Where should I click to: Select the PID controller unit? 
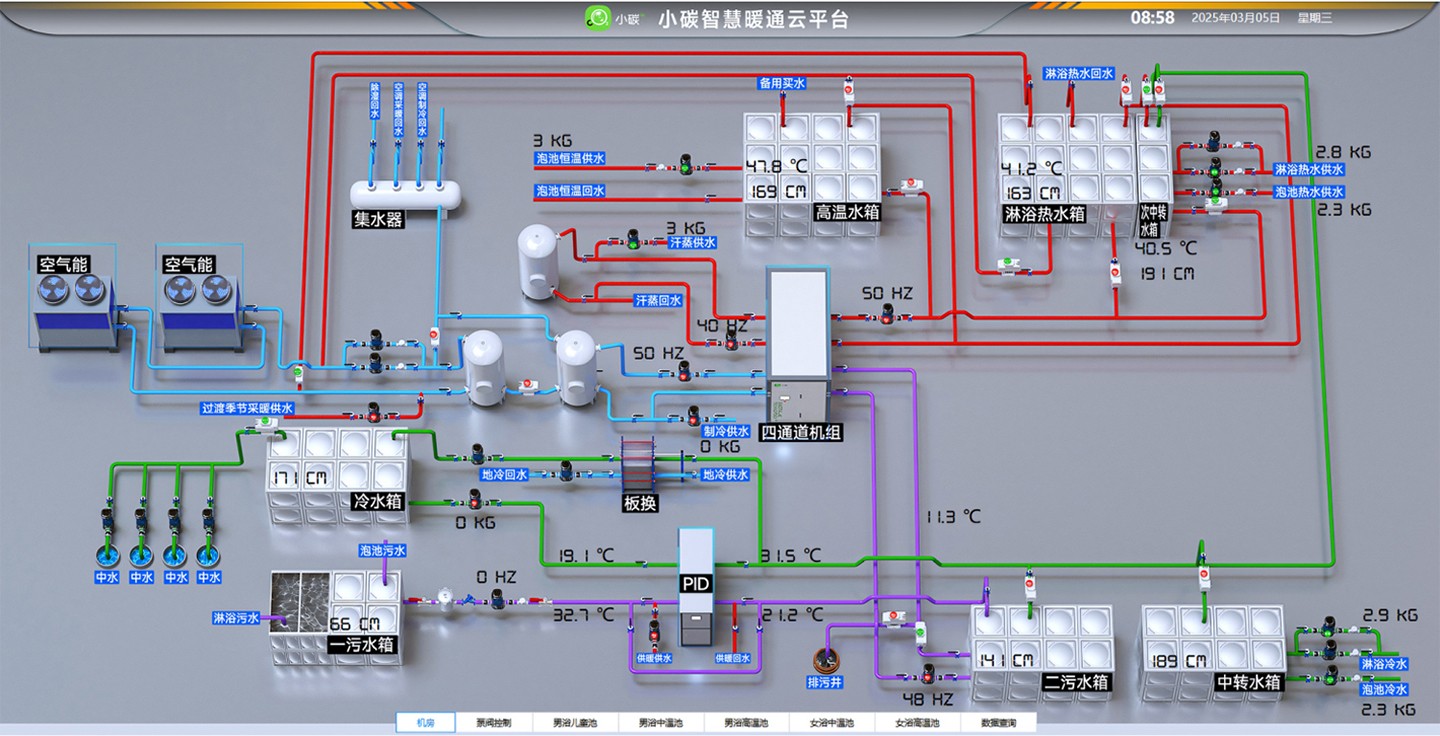click(696, 585)
